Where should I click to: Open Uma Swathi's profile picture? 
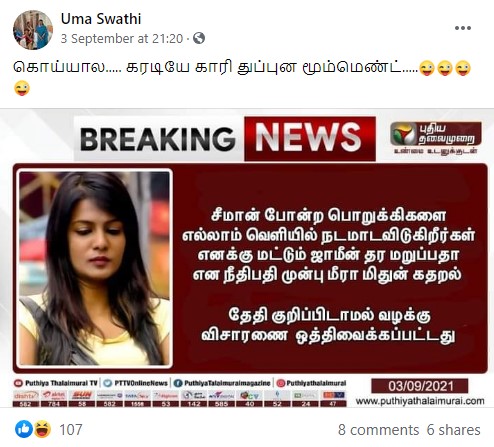(33, 30)
